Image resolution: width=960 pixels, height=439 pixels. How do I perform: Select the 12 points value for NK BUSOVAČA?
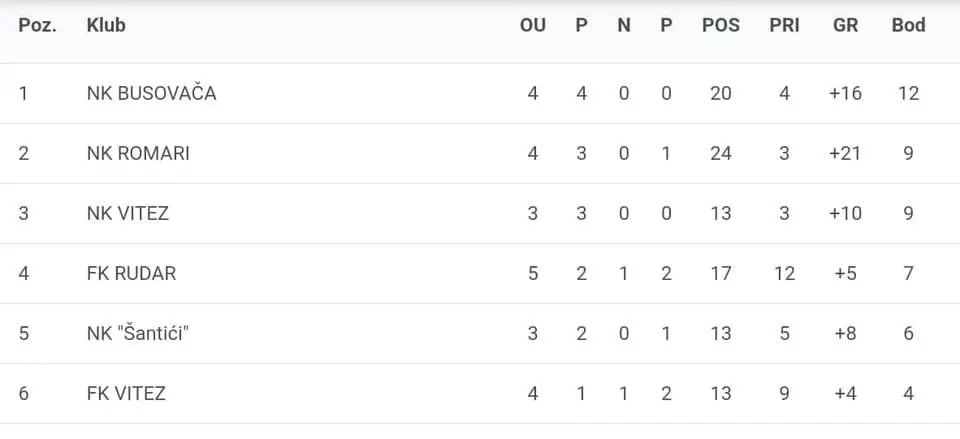click(908, 93)
